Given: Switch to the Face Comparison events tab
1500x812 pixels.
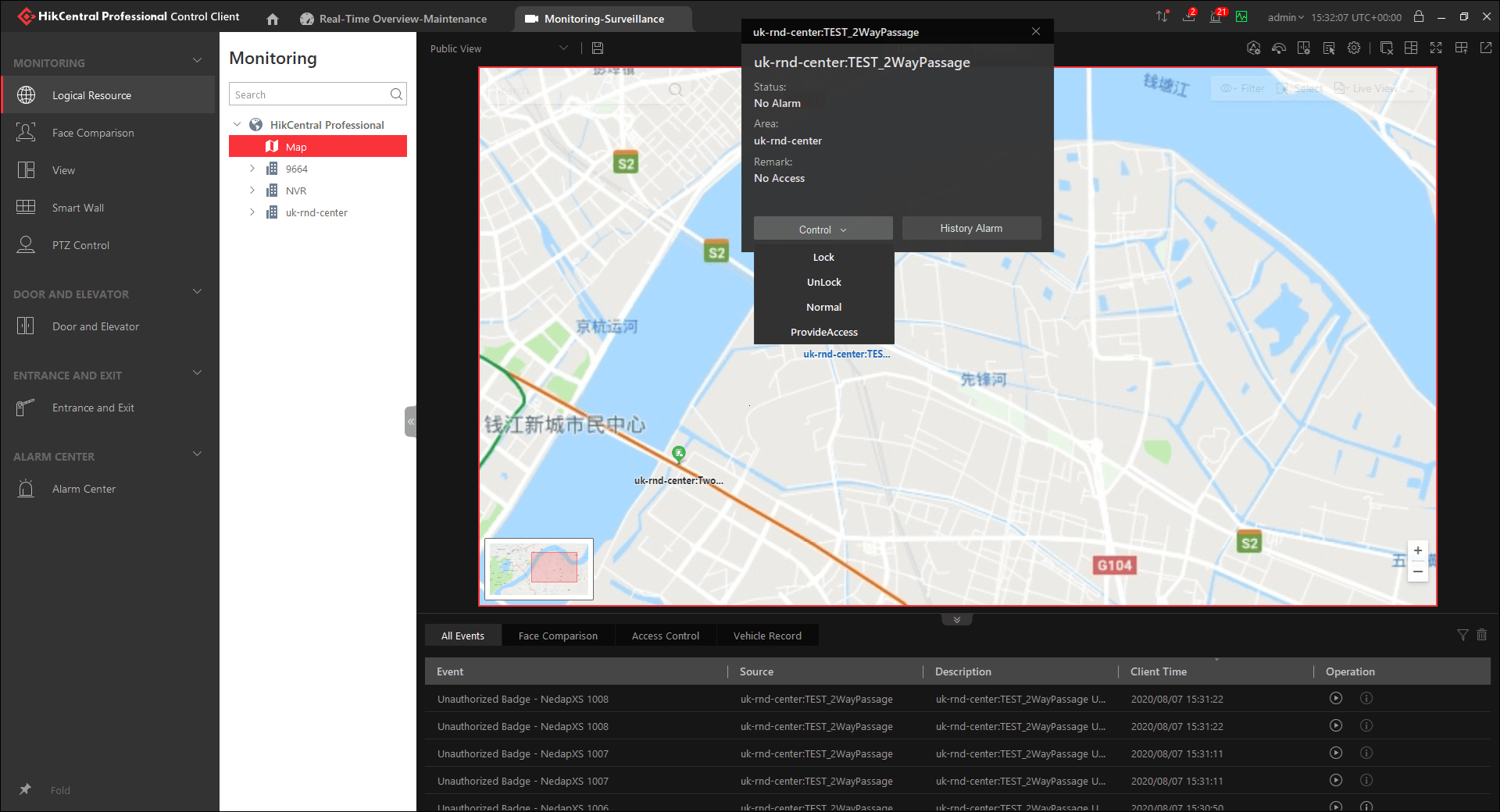Looking at the screenshot, I should click(558, 636).
